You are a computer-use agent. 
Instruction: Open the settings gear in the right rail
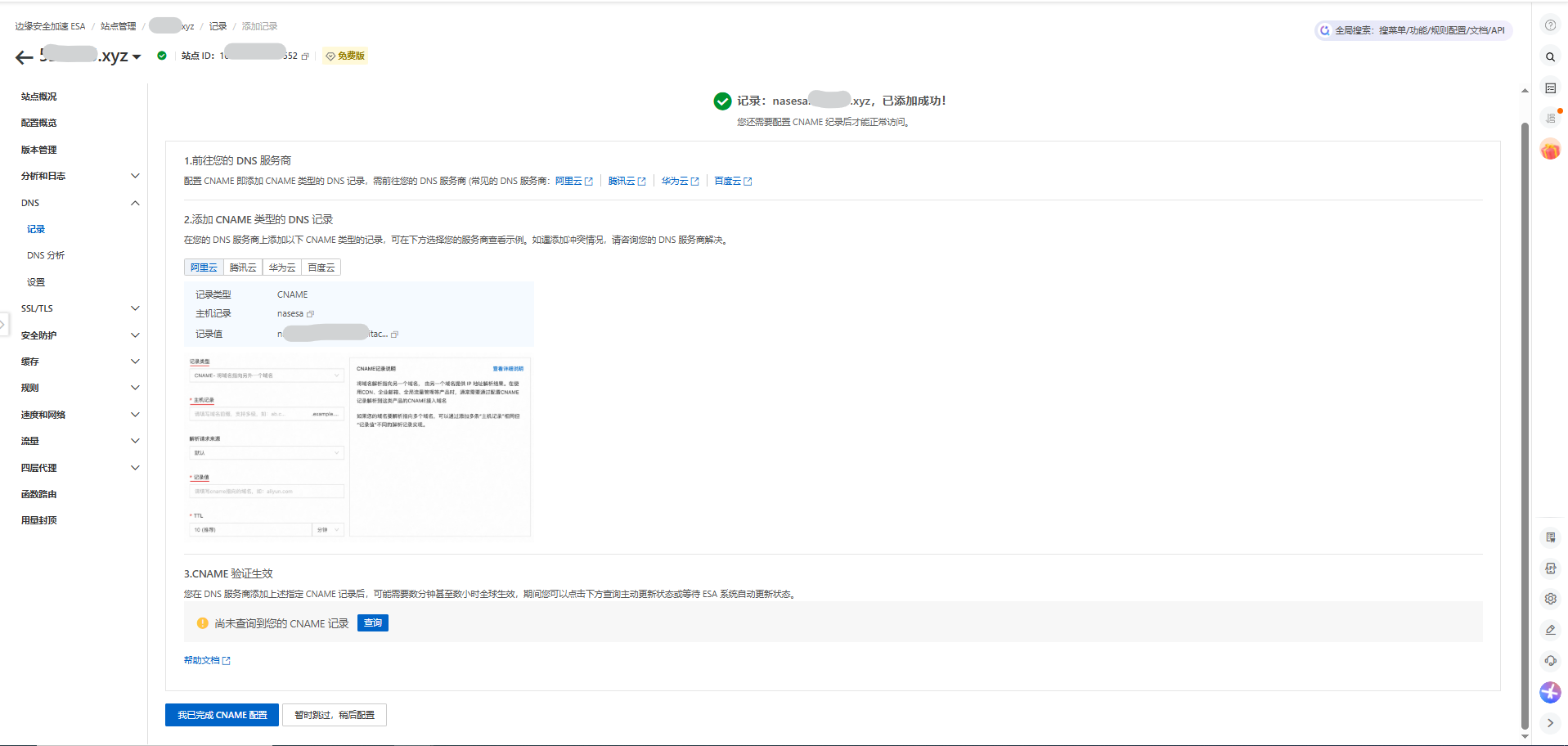pos(1550,599)
